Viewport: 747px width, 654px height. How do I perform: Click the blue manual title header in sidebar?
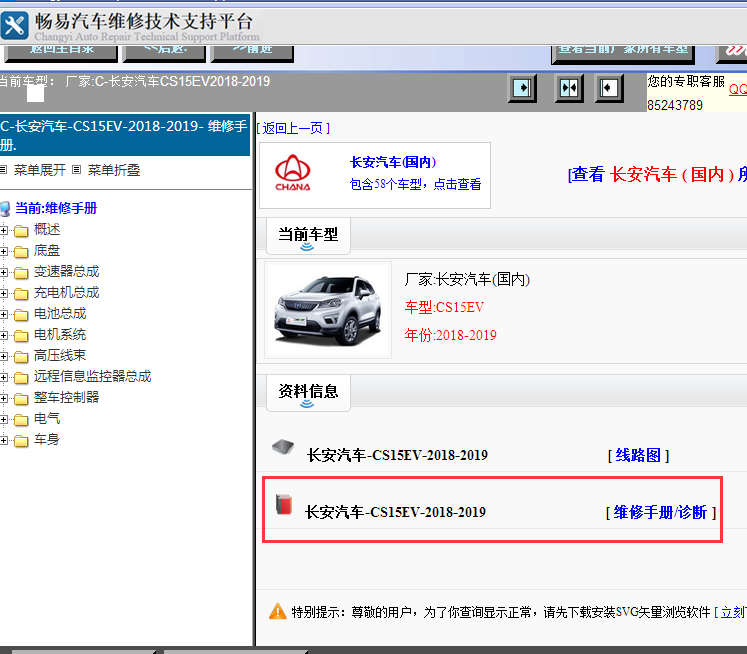point(125,135)
